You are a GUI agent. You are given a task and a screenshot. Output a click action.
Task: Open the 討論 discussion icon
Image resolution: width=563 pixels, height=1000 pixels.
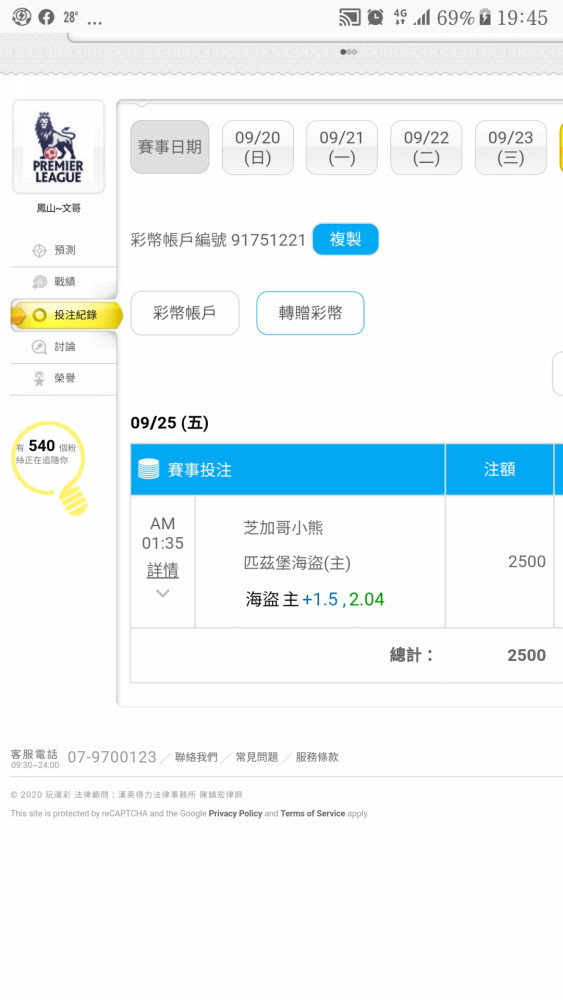(39, 346)
